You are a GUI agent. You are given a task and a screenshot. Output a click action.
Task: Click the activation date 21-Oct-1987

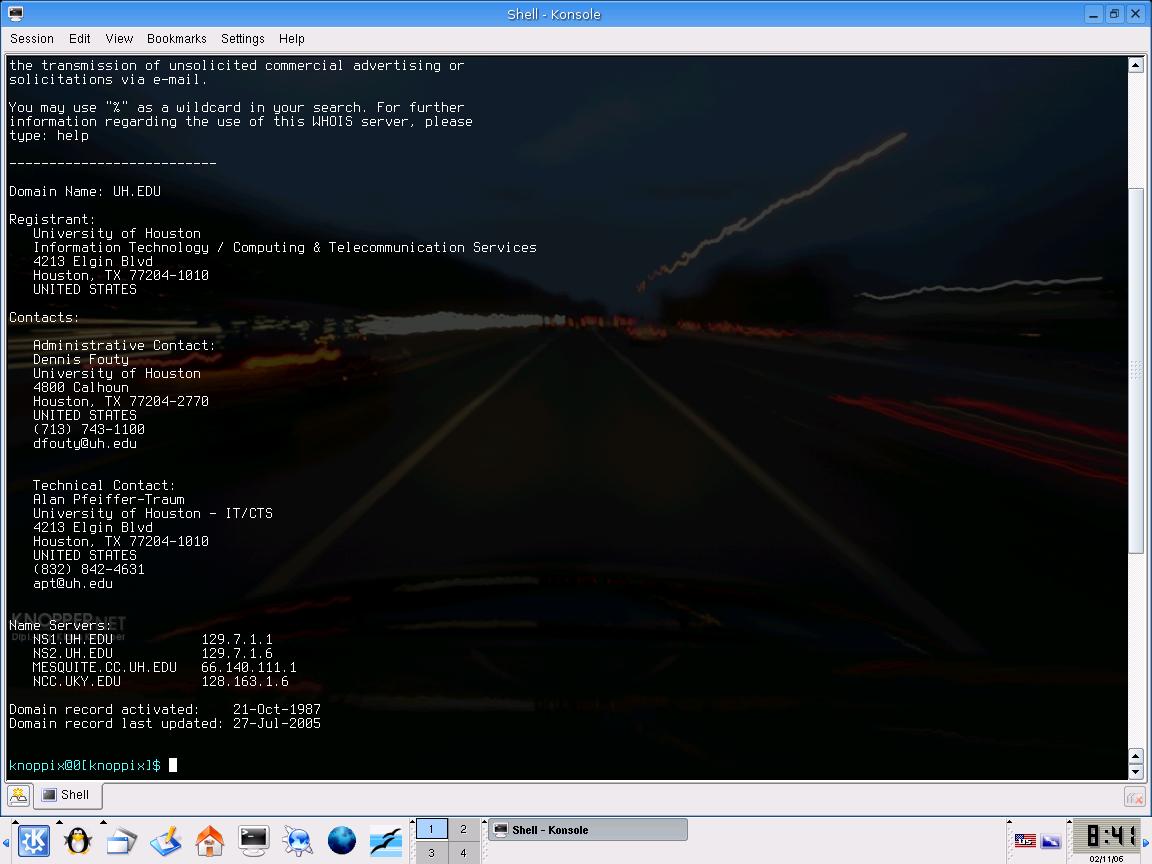pos(277,709)
